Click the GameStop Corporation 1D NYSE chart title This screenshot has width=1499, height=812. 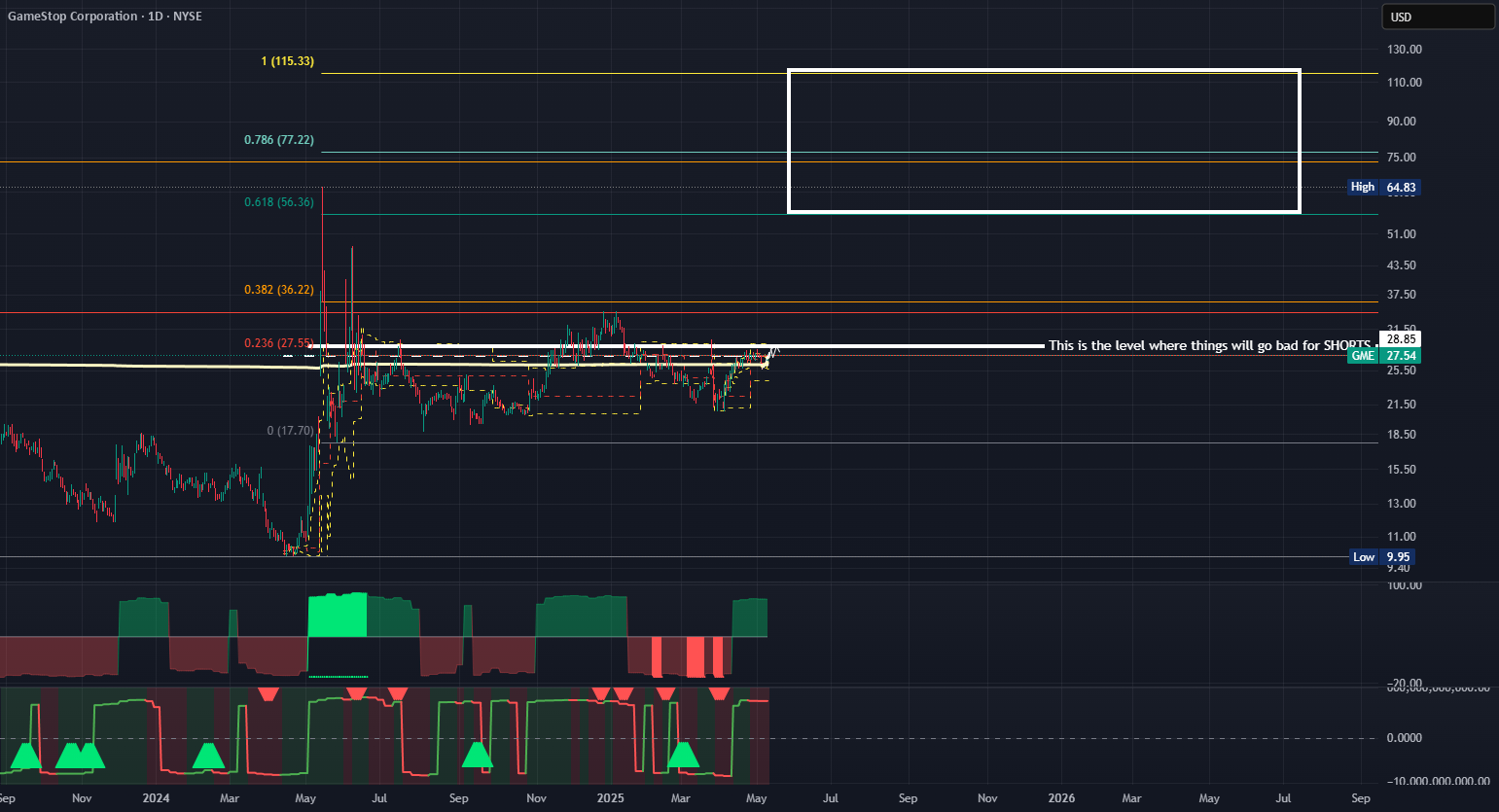point(105,17)
